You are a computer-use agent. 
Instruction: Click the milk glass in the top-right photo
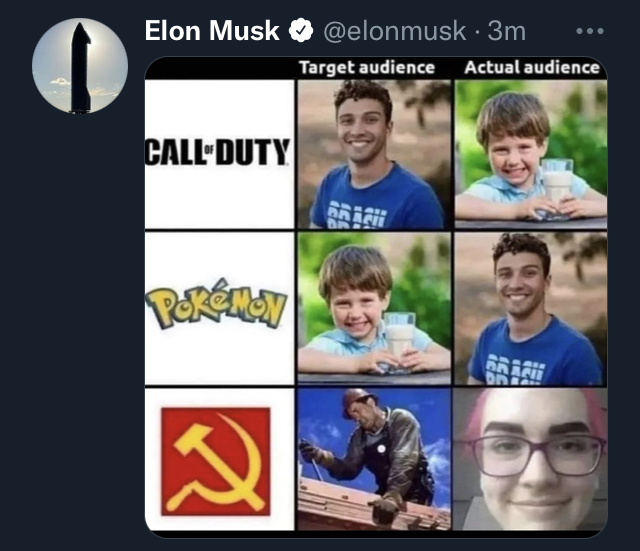pyautogui.click(x=559, y=183)
